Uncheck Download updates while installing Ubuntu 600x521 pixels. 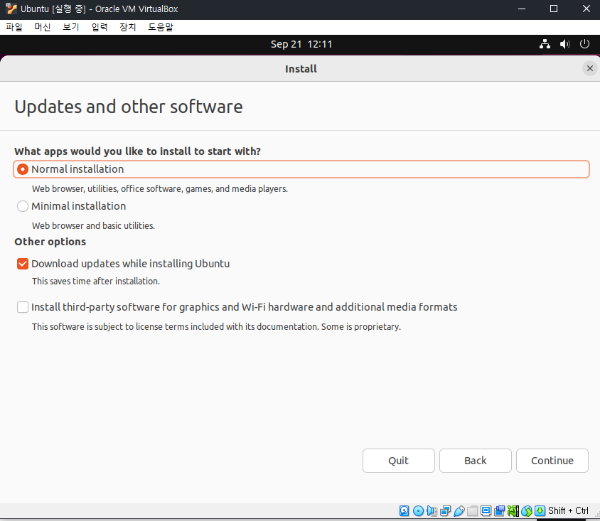[x=23, y=264]
